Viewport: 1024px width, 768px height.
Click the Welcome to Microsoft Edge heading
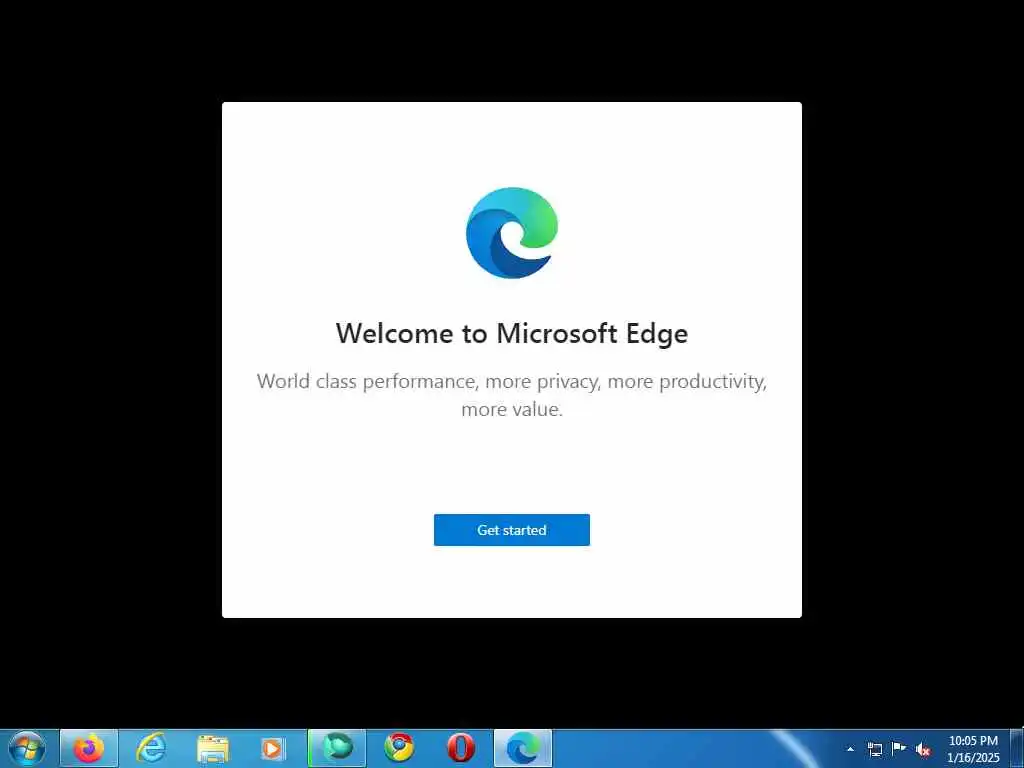point(511,333)
